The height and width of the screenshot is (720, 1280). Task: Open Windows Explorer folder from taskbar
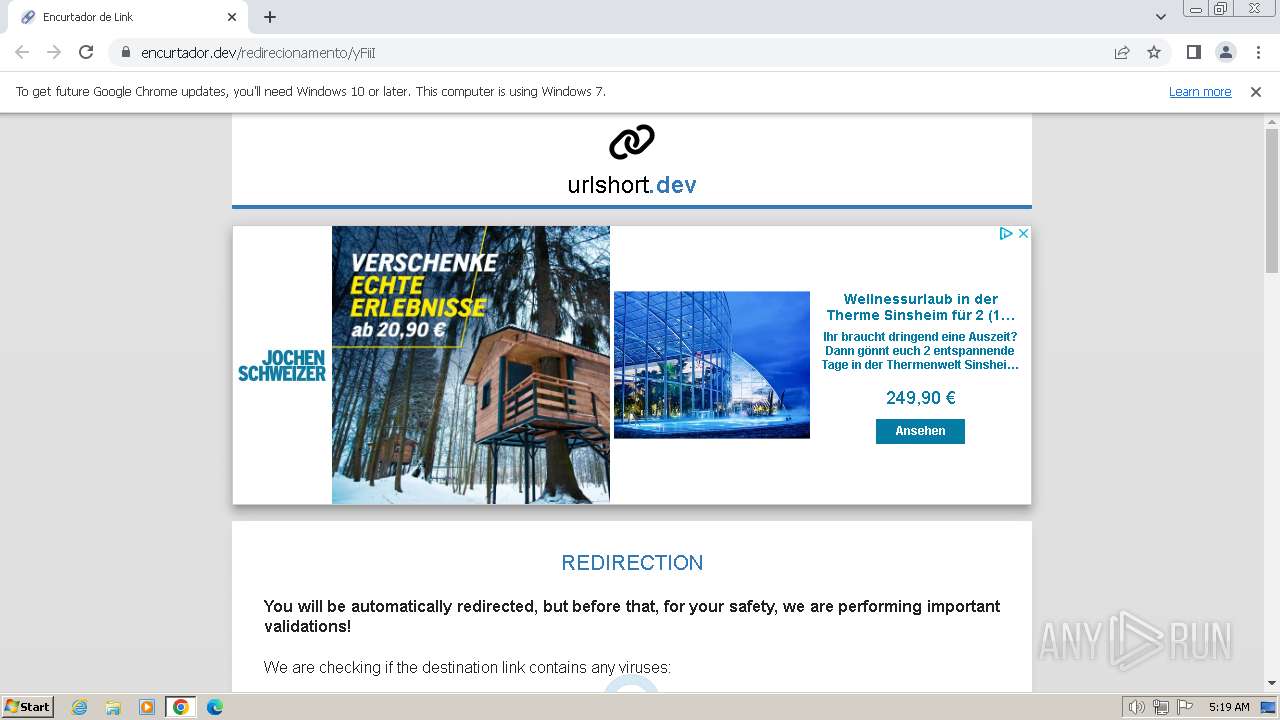click(113, 707)
